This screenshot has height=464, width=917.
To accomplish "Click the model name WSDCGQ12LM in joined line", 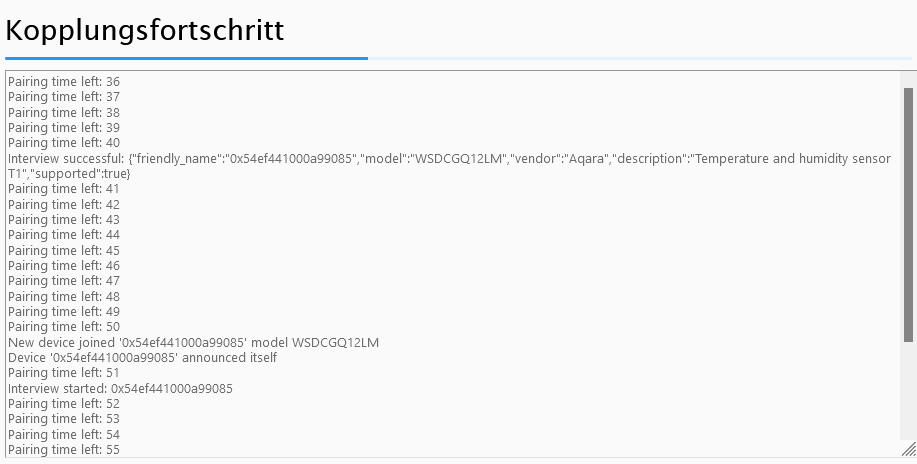I will click(x=335, y=342).
